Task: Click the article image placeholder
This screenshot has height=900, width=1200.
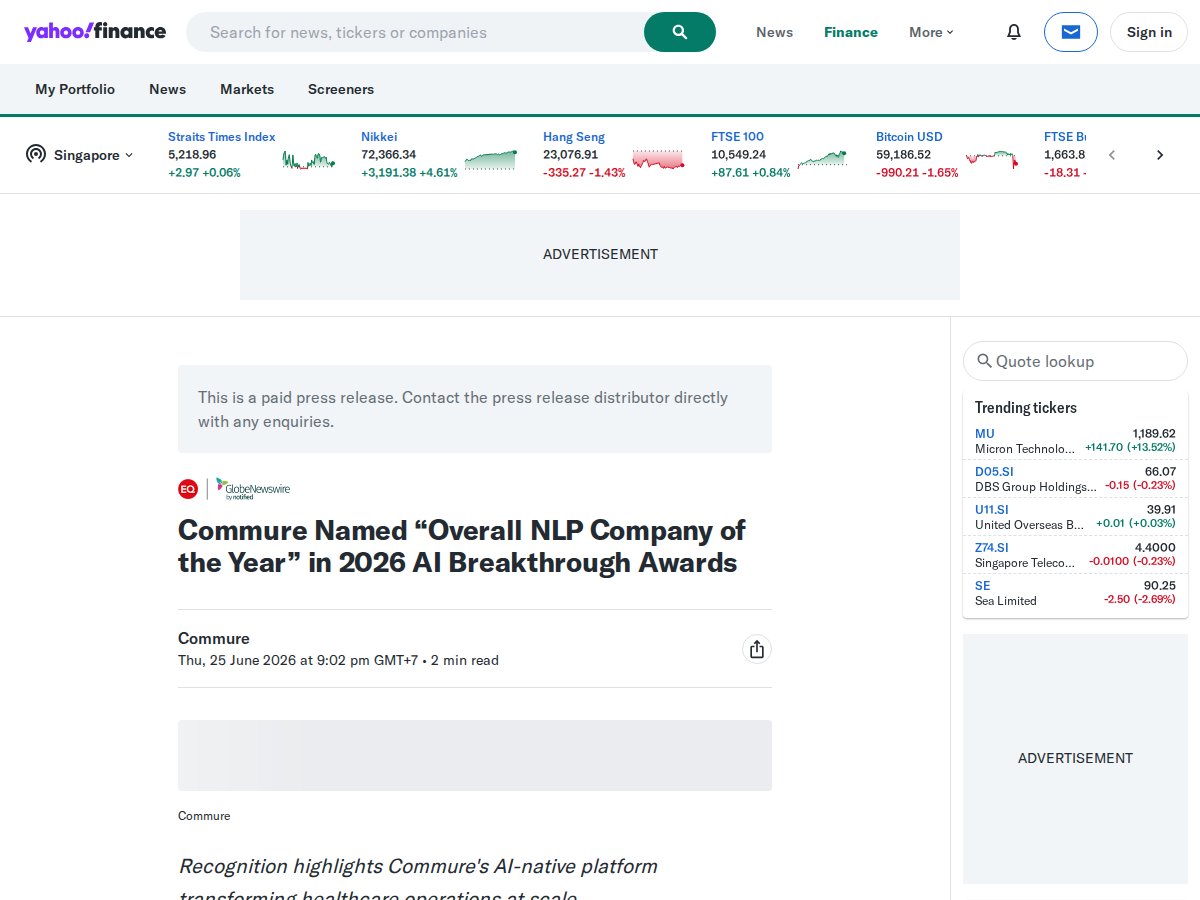Action: [x=475, y=755]
